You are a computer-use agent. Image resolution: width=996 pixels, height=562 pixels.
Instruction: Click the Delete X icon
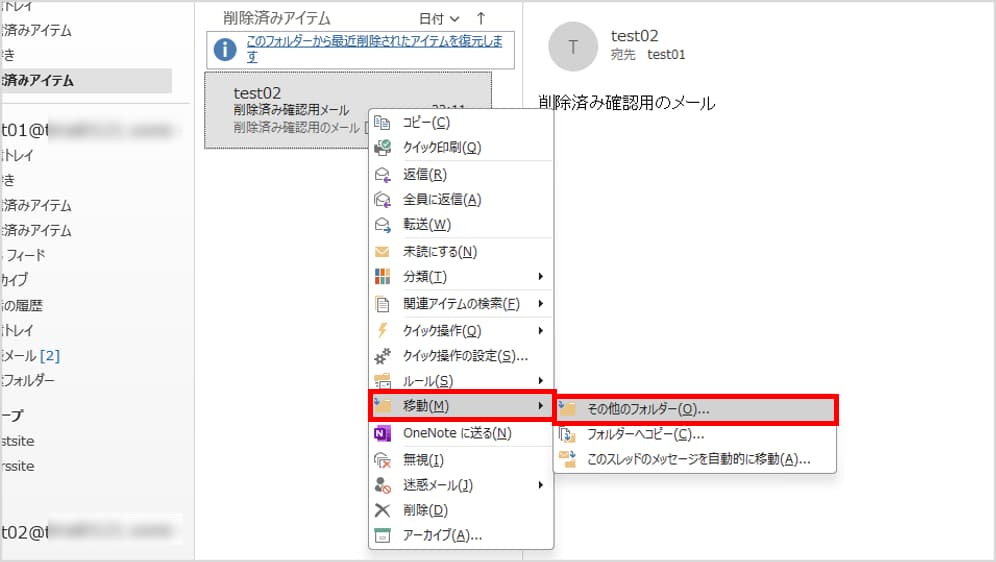(x=381, y=510)
